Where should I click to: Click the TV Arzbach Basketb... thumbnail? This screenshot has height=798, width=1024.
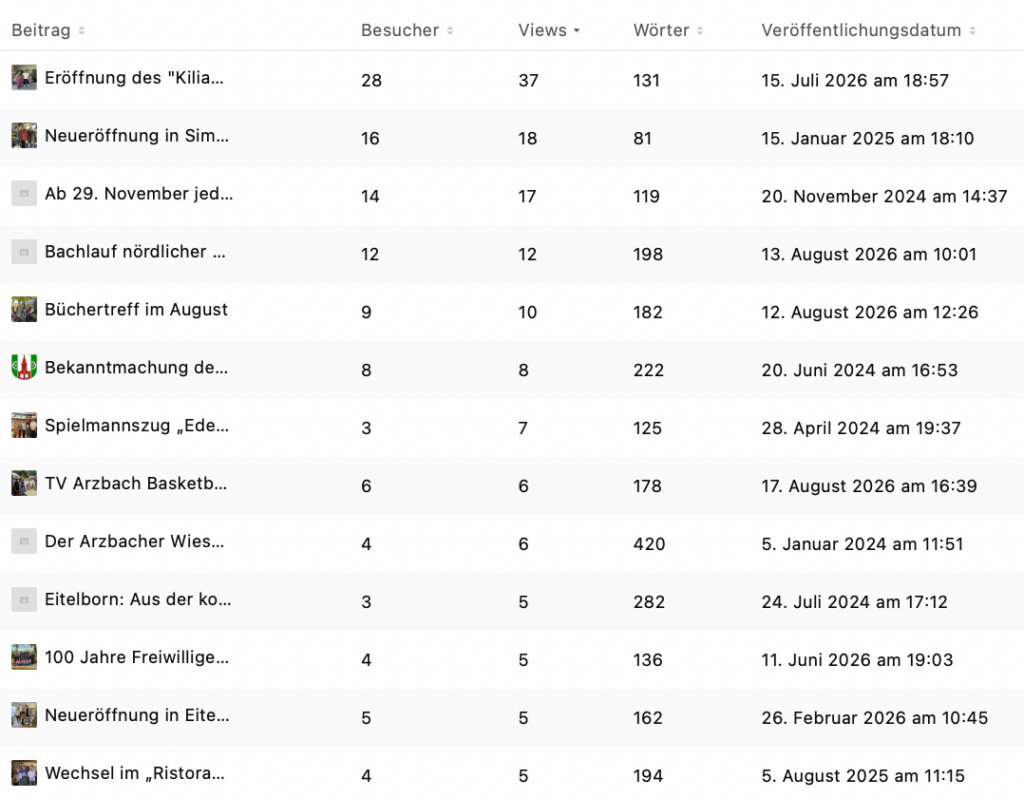(24, 484)
